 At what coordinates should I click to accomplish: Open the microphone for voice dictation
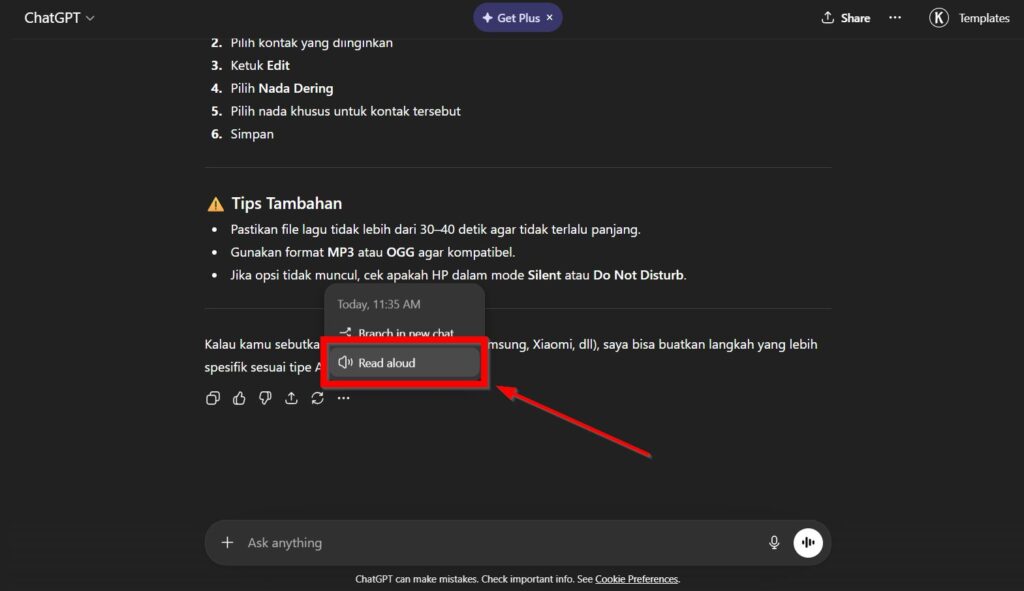point(773,542)
